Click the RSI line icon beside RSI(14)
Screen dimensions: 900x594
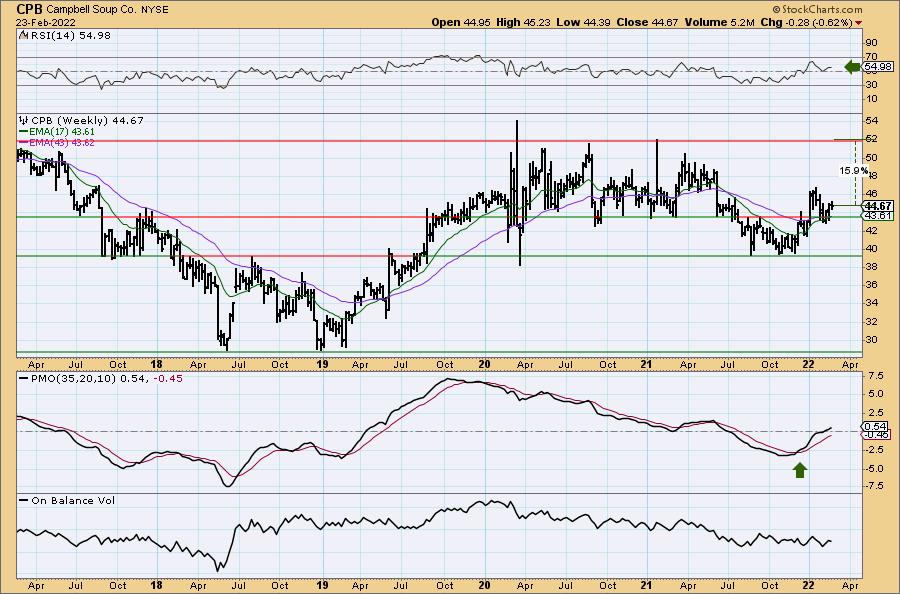pyautogui.click(x=24, y=36)
